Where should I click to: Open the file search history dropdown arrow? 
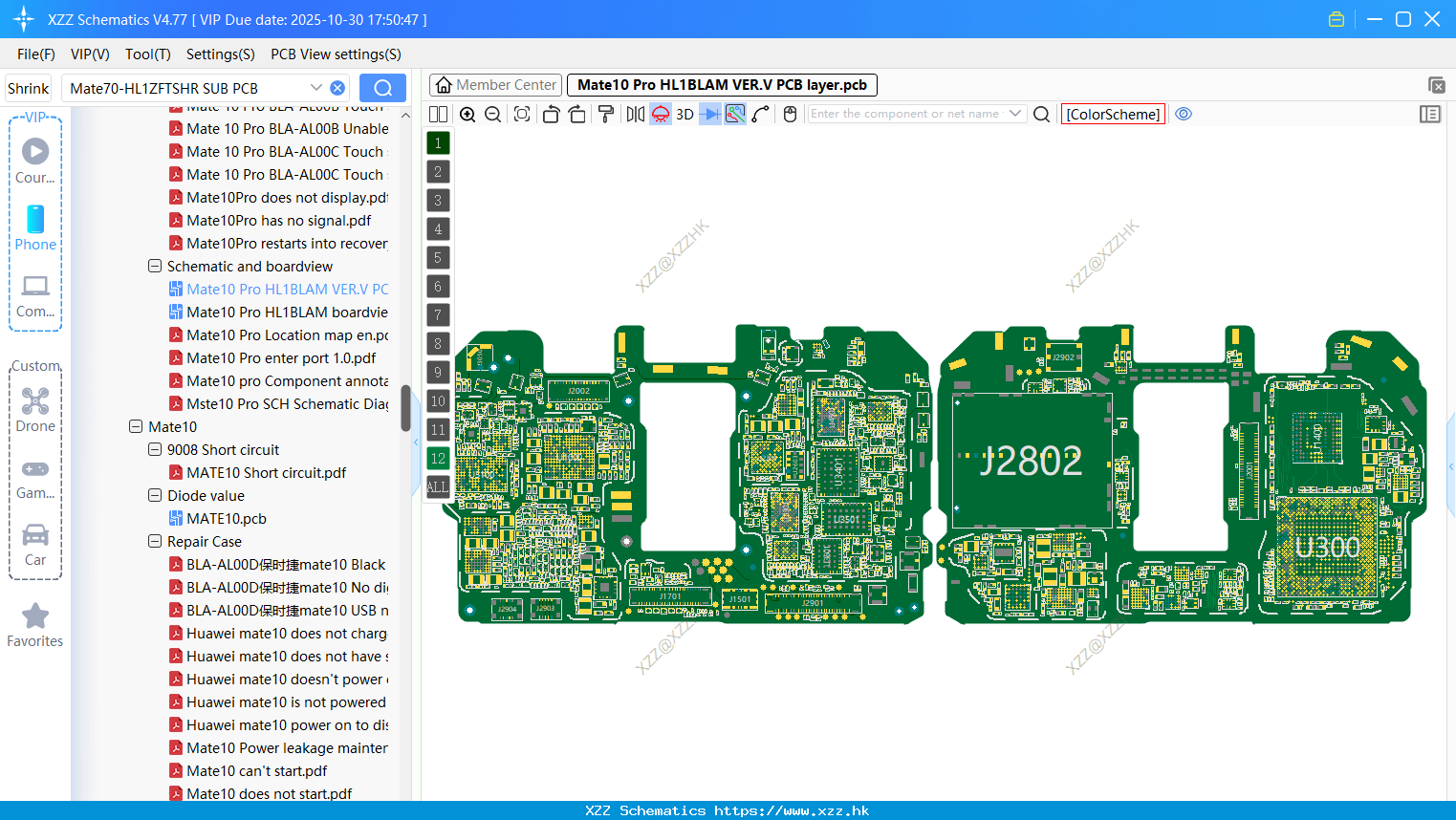(316, 88)
